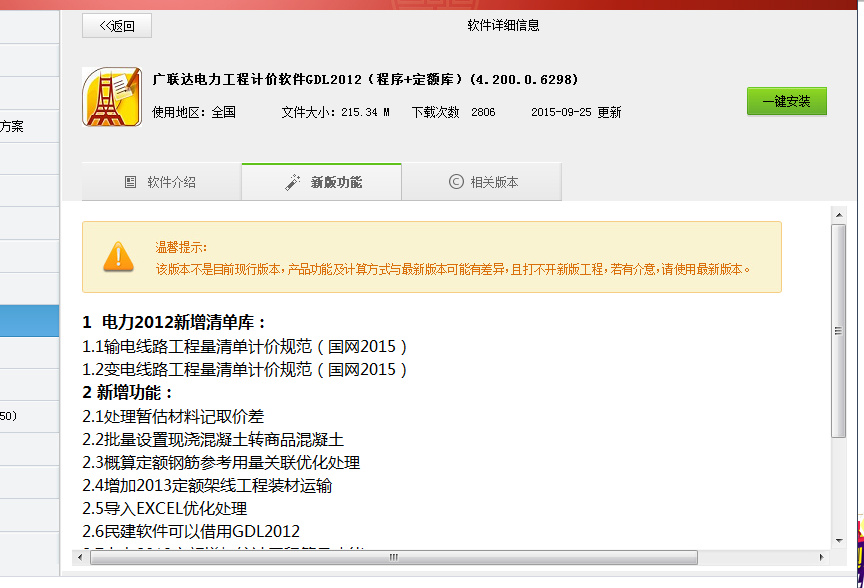Click the vertical scrollbar thumb
The image size is (864, 588).
[839, 331]
